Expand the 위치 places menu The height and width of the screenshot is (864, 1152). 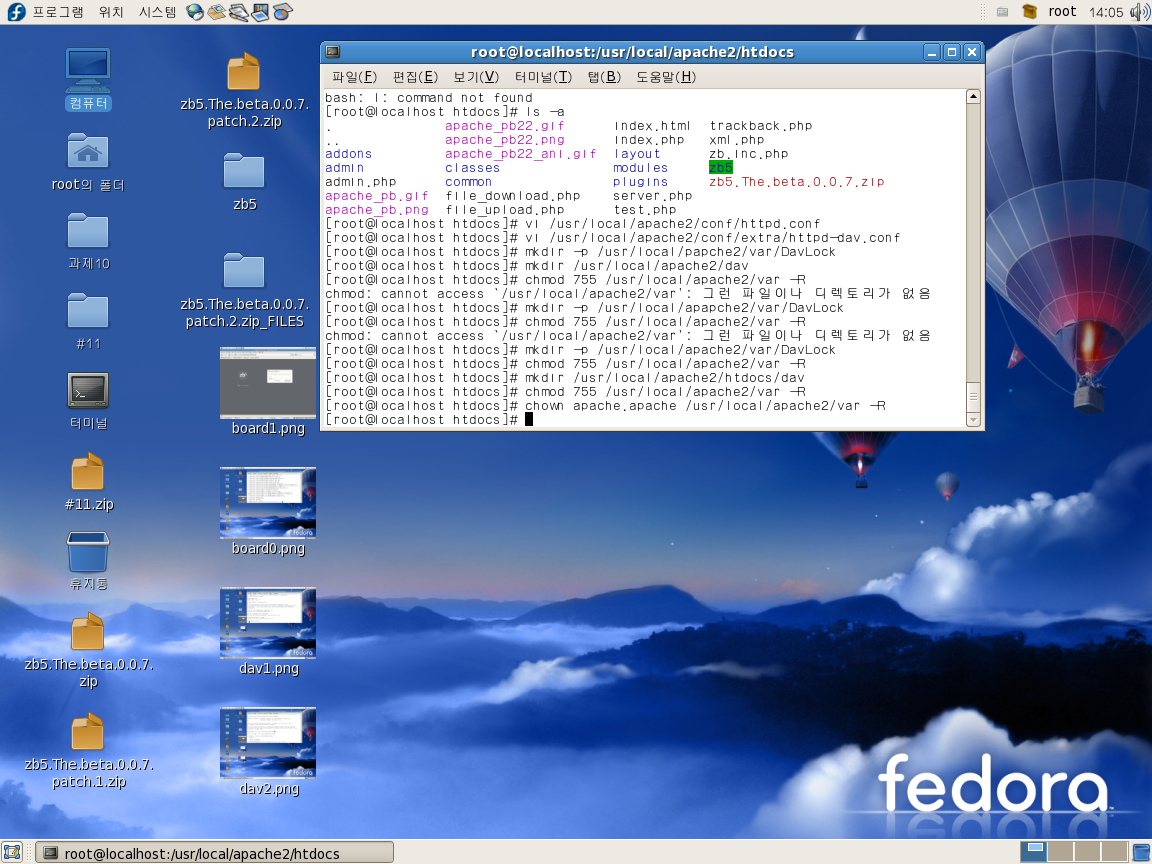[111, 12]
